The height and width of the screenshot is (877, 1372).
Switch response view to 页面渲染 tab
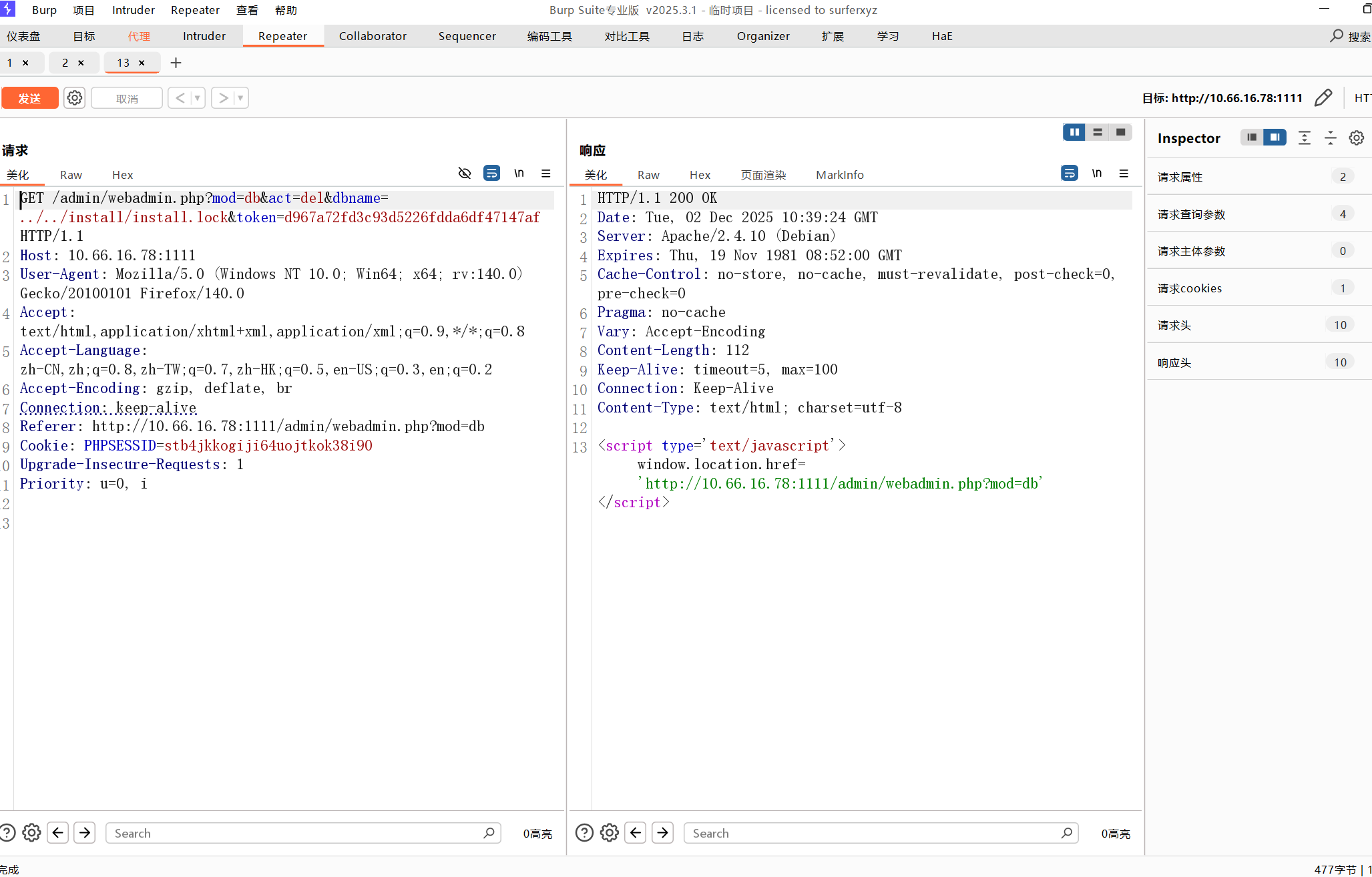tap(763, 175)
